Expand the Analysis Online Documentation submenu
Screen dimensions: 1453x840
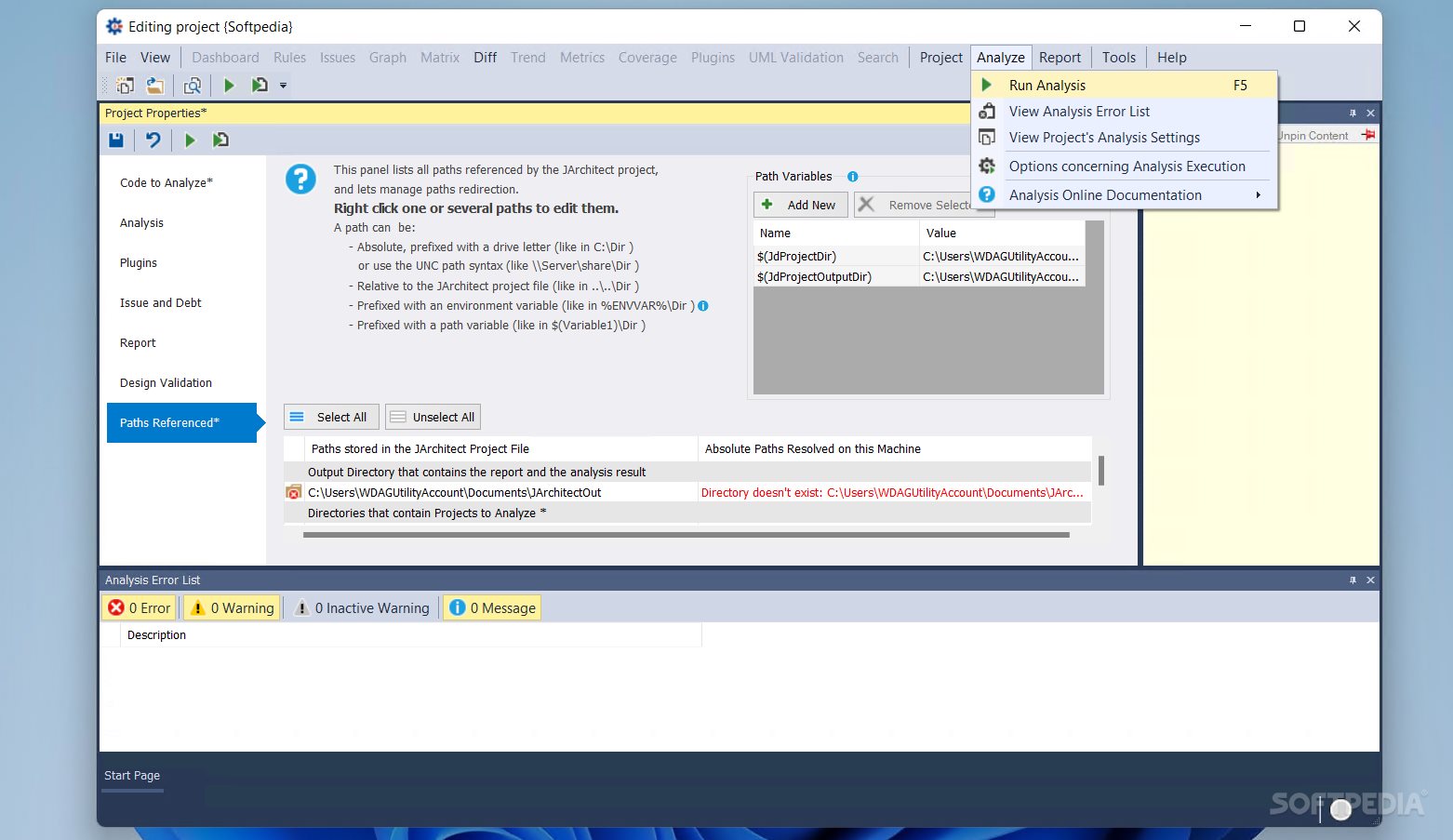pos(1258,195)
